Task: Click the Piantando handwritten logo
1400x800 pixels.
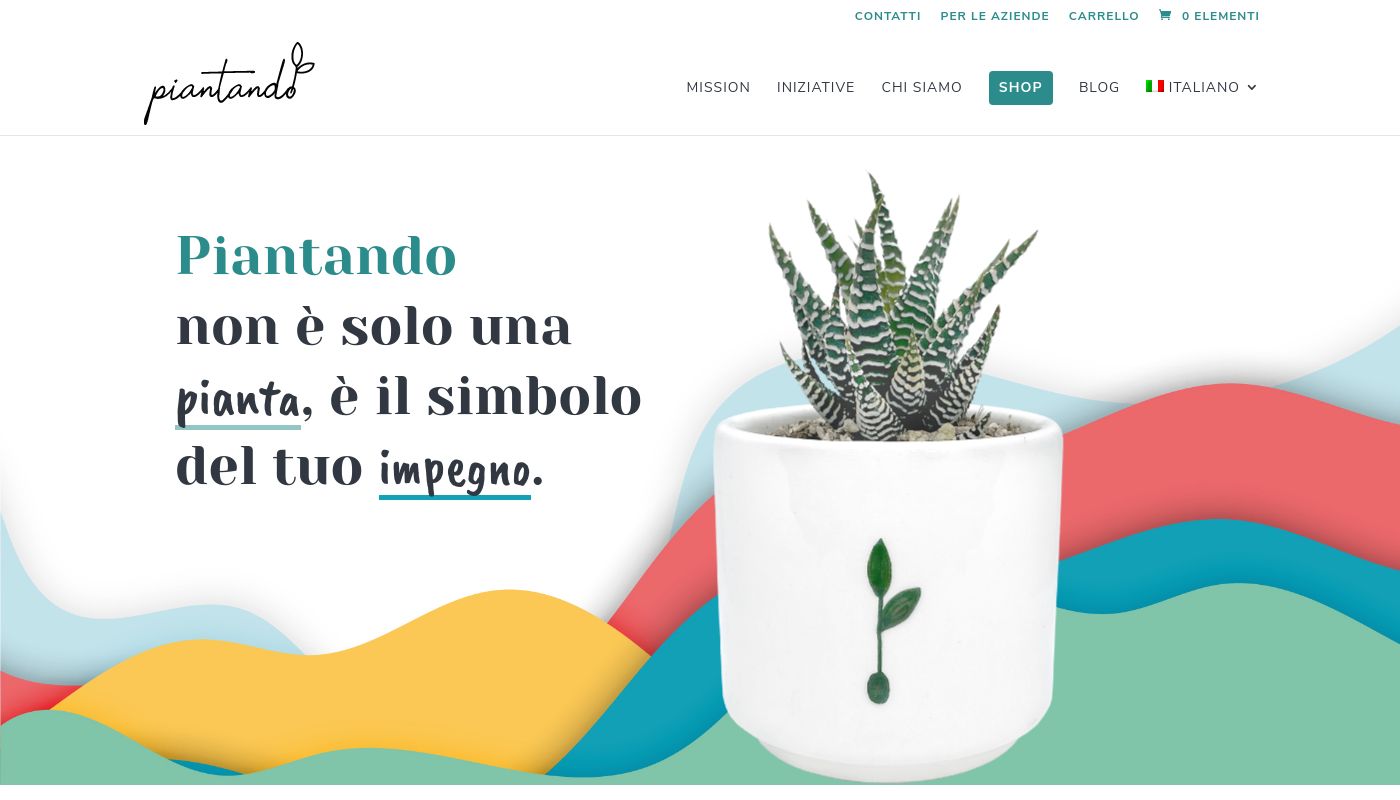Action: tap(229, 84)
